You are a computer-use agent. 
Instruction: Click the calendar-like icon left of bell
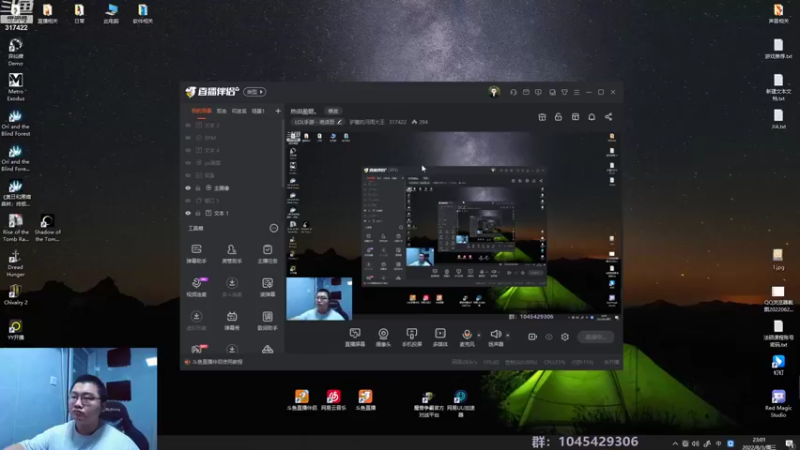pos(575,117)
